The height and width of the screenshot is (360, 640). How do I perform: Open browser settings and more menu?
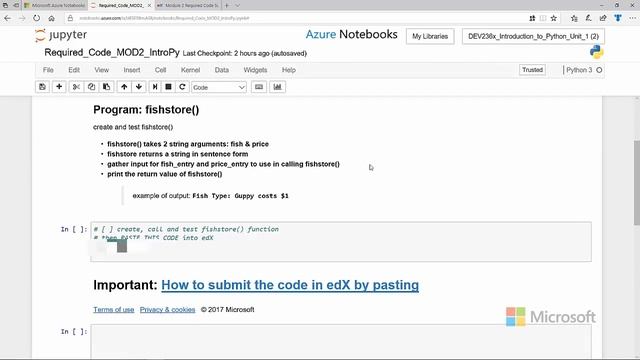coord(632,18)
